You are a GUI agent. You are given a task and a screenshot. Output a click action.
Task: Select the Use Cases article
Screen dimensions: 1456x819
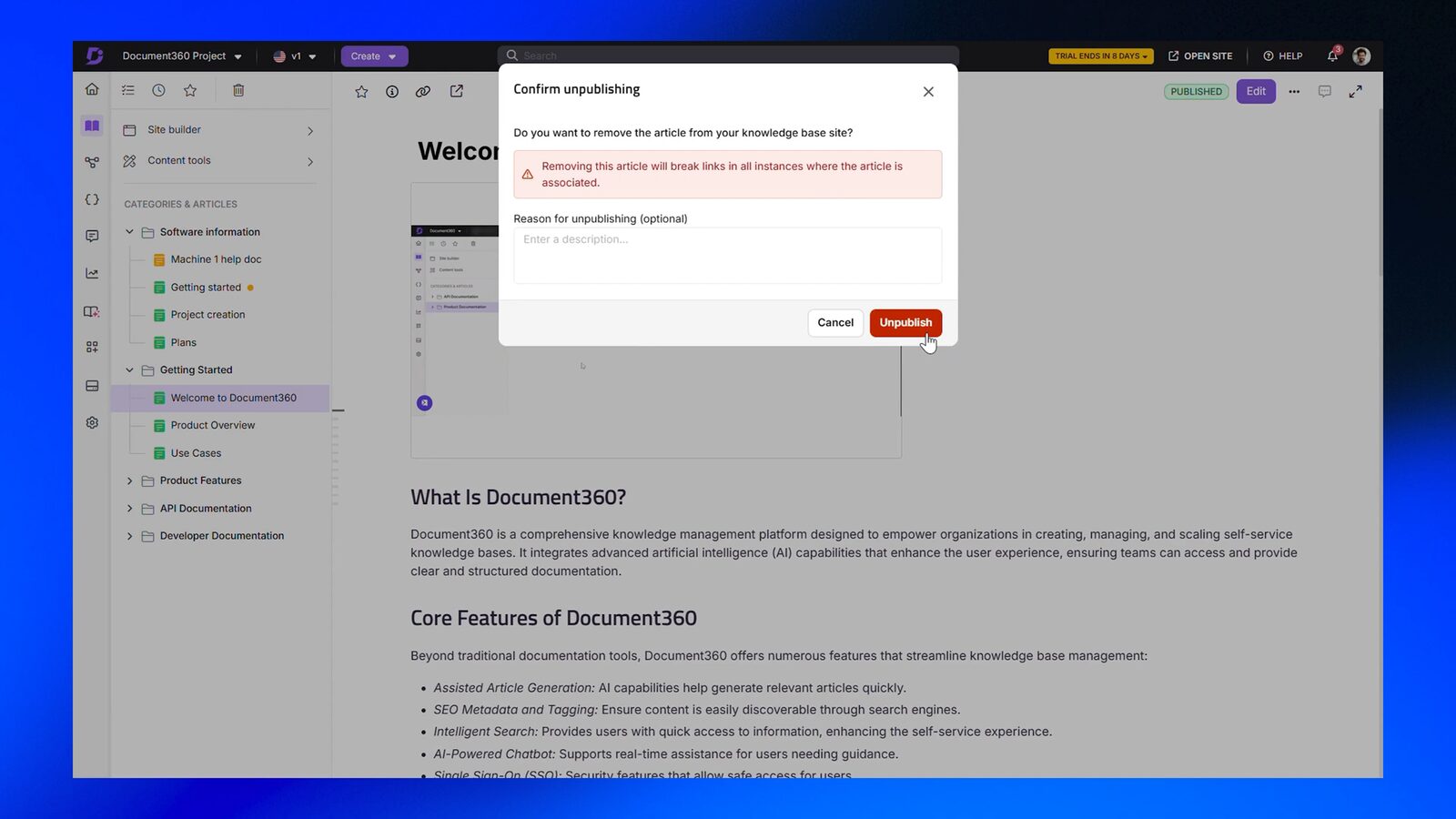click(196, 453)
